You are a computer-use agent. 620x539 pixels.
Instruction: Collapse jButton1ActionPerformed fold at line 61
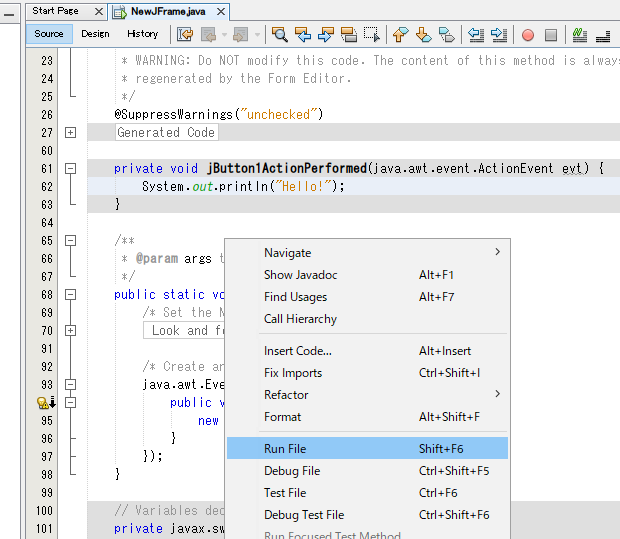pos(70,168)
